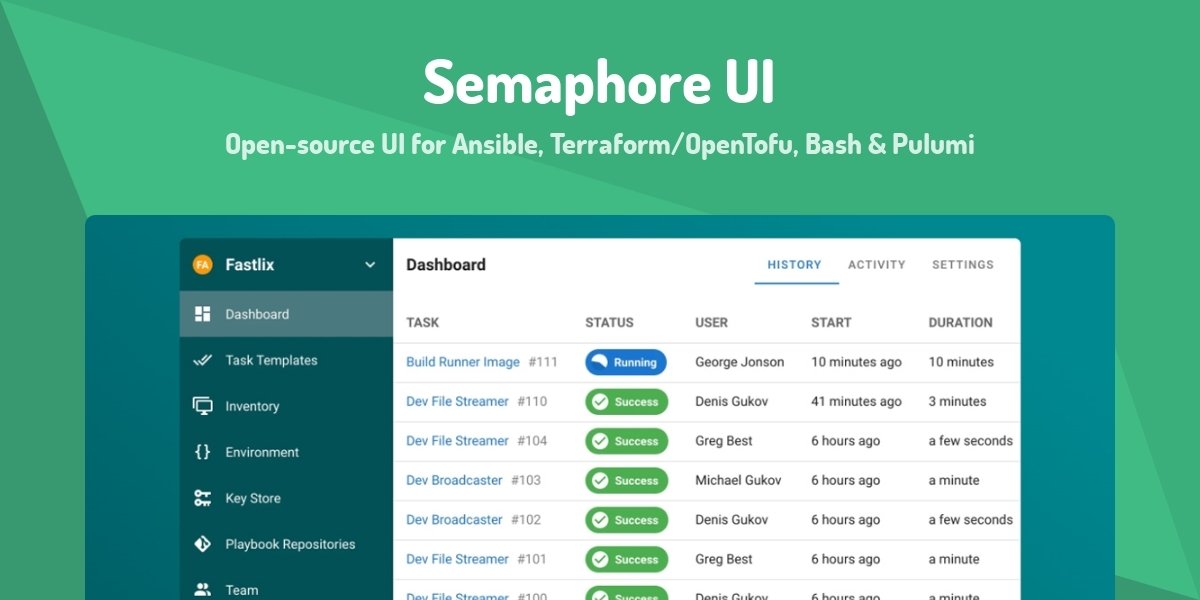
Task: Click the Environment curly braces icon
Action: click(x=202, y=452)
